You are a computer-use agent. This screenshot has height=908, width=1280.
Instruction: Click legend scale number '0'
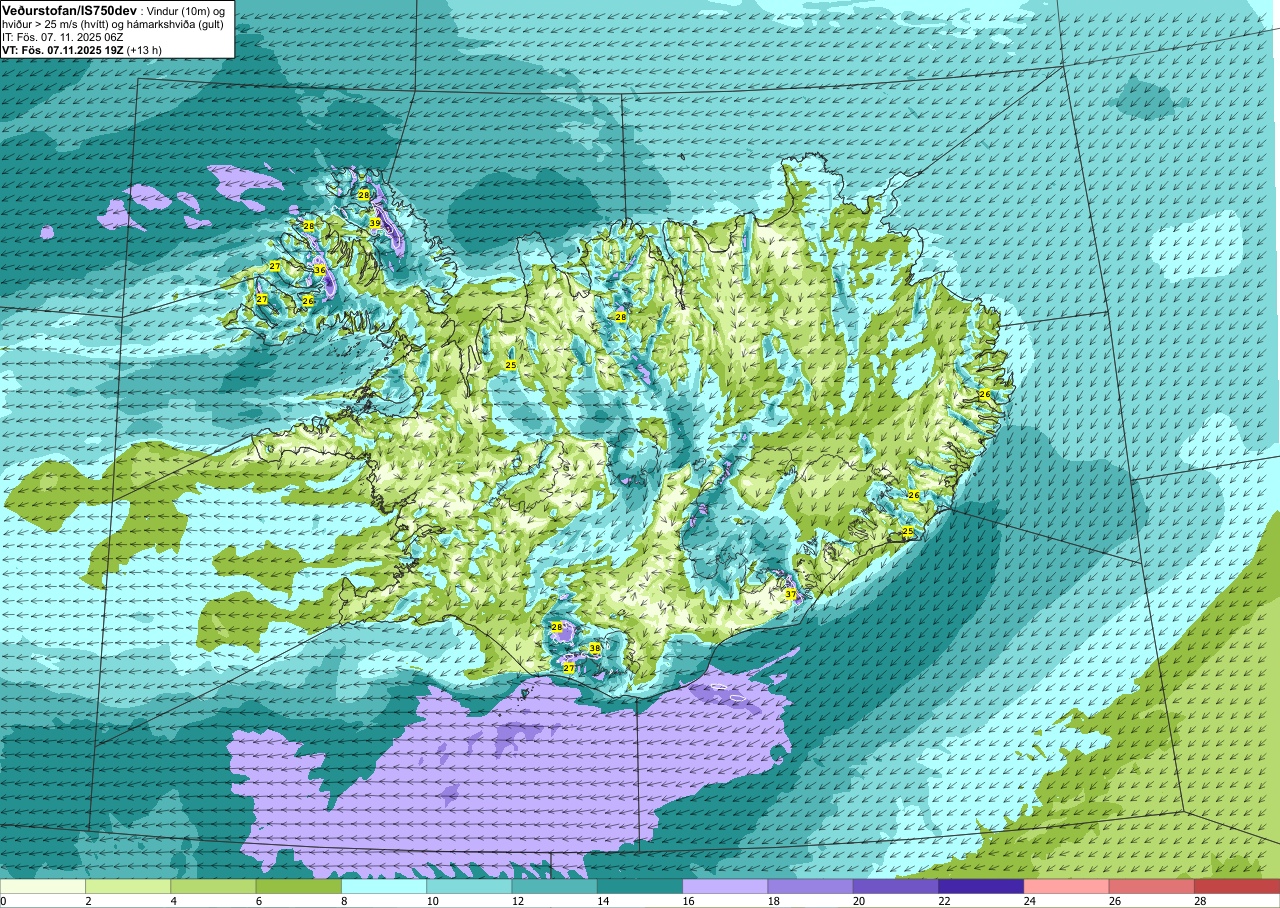4,901
